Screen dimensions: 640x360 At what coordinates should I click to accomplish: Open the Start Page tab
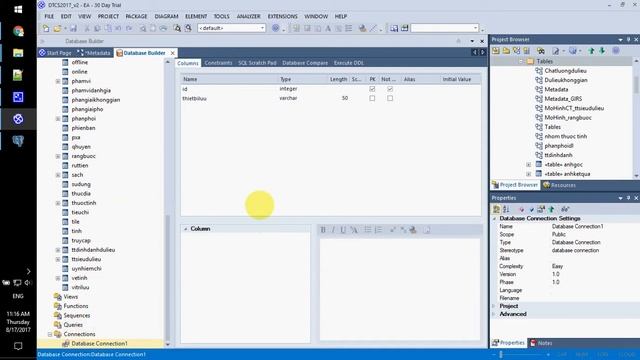[x=55, y=53]
